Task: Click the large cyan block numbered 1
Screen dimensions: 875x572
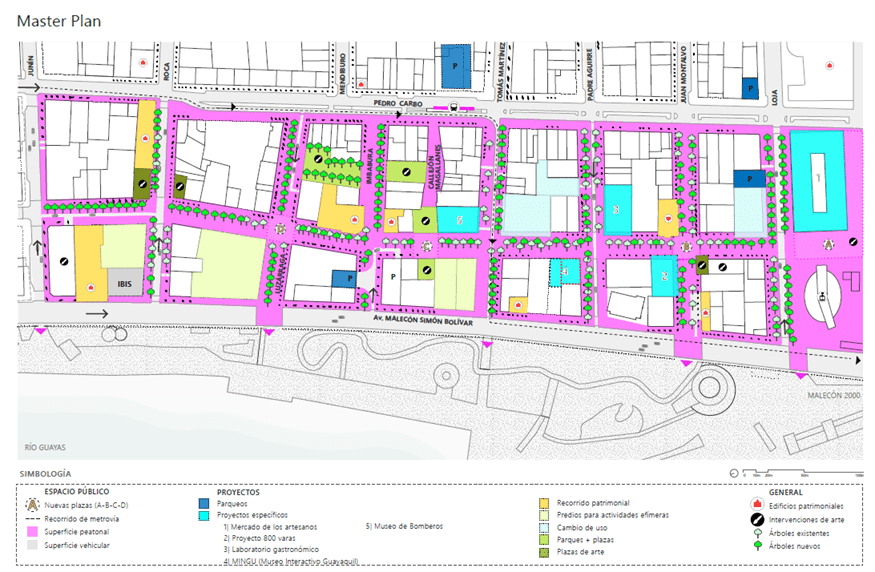Action: 818,180
